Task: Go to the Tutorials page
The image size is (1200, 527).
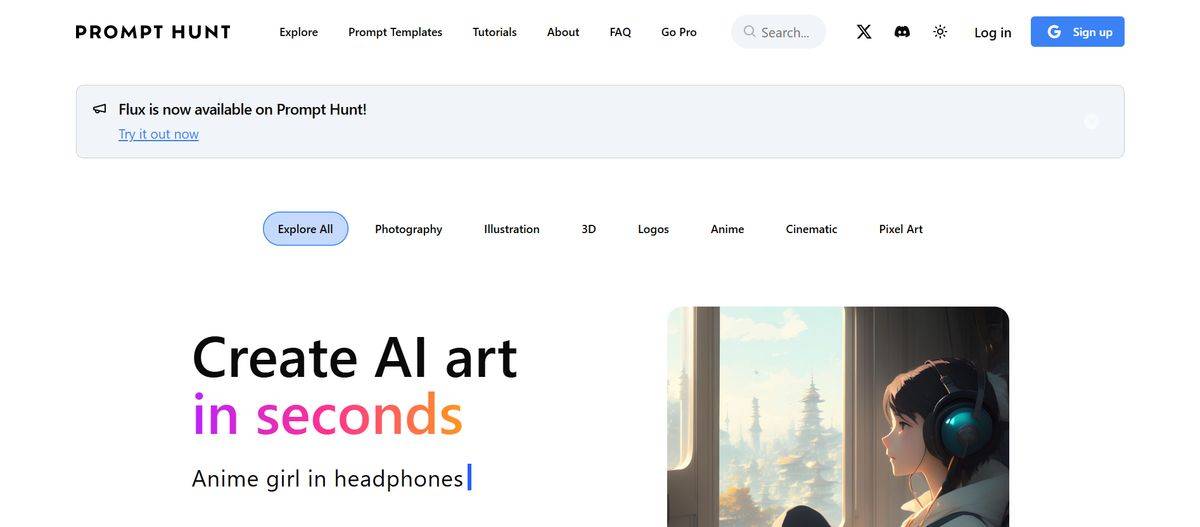Action: click(495, 32)
